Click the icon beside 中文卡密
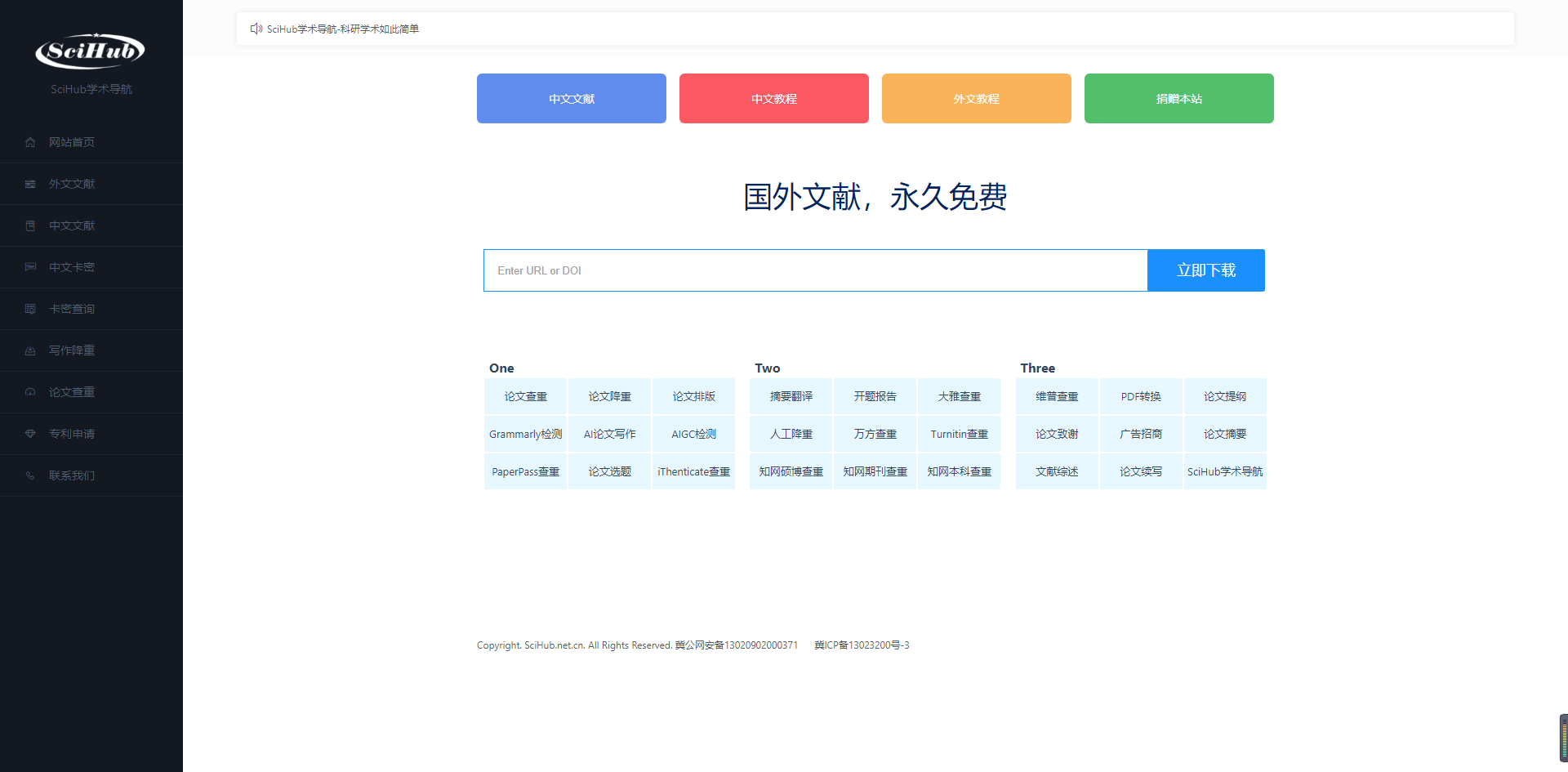 click(30, 267)
